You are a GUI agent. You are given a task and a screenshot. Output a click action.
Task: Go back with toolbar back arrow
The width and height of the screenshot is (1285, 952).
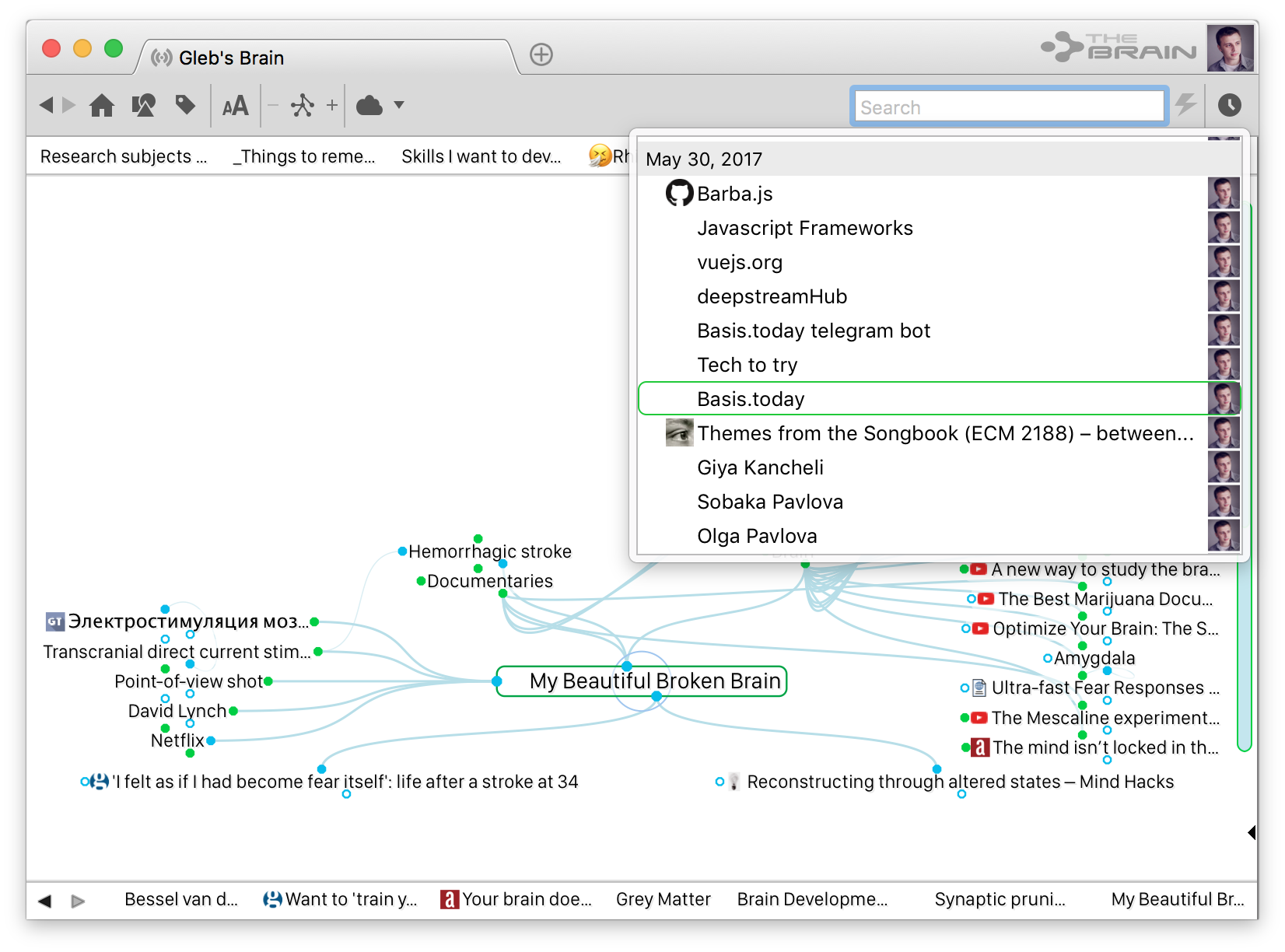tap(47, 105)
